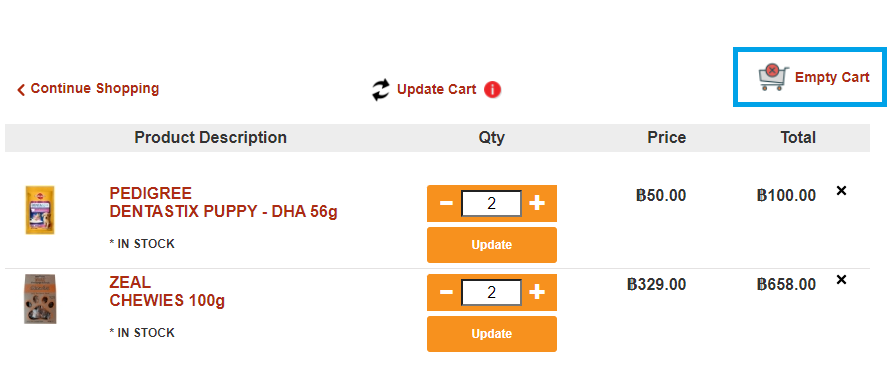Click the red info icon beside Update Cart
The width and height of the screenshot is (895, 377).
[492, 90]
